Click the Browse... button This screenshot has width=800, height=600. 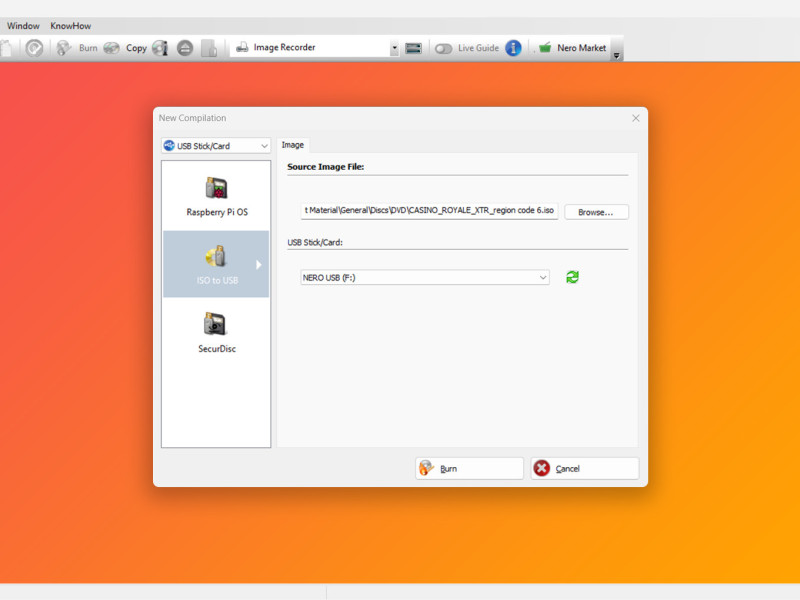(x=596, y=212)
